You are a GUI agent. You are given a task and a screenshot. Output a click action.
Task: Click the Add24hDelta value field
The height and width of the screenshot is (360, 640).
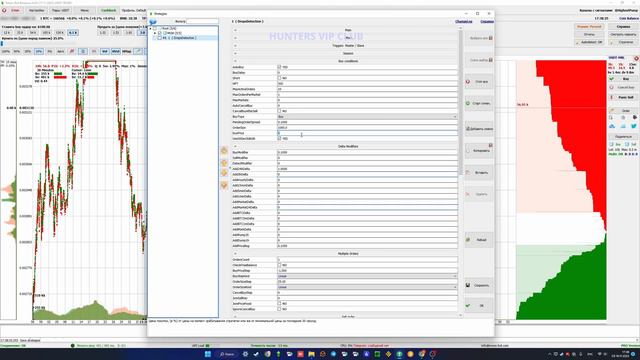[367, 169]
